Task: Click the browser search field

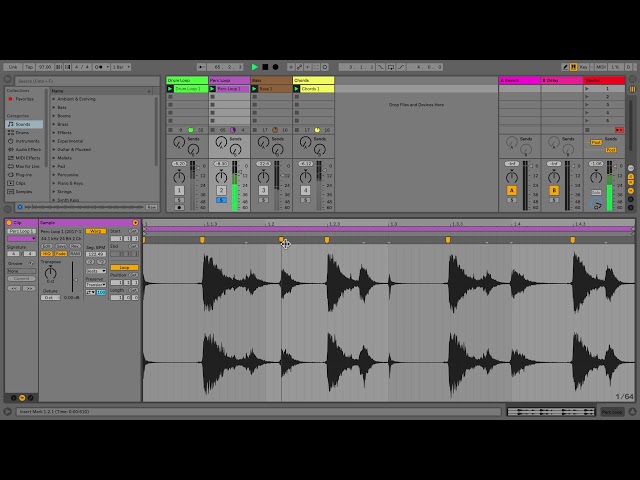Action: click(87, 81)
